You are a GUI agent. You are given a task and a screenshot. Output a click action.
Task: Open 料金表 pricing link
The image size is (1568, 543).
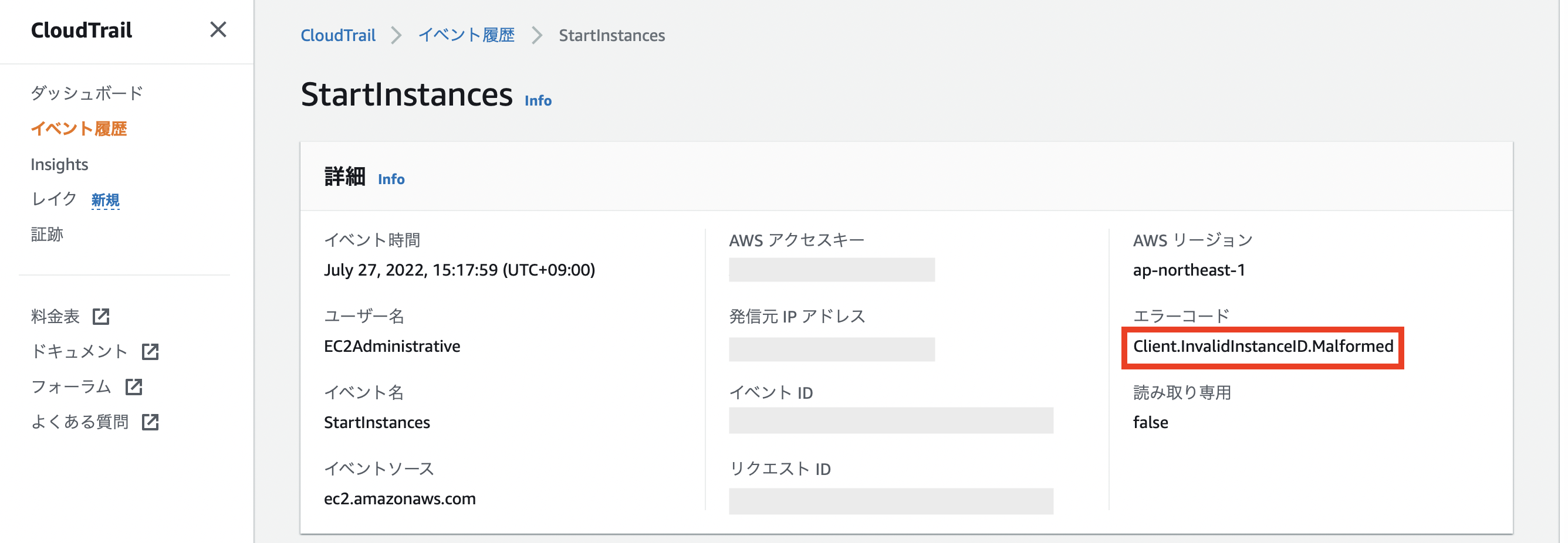55,316
